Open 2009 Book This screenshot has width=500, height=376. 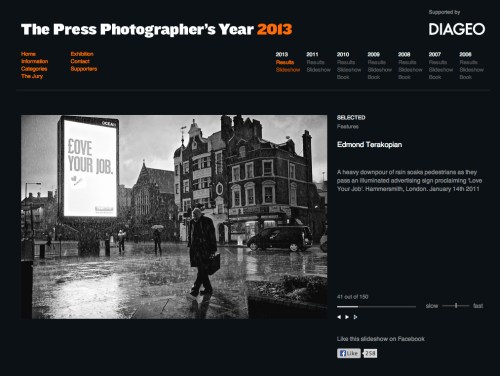(374, 77)
